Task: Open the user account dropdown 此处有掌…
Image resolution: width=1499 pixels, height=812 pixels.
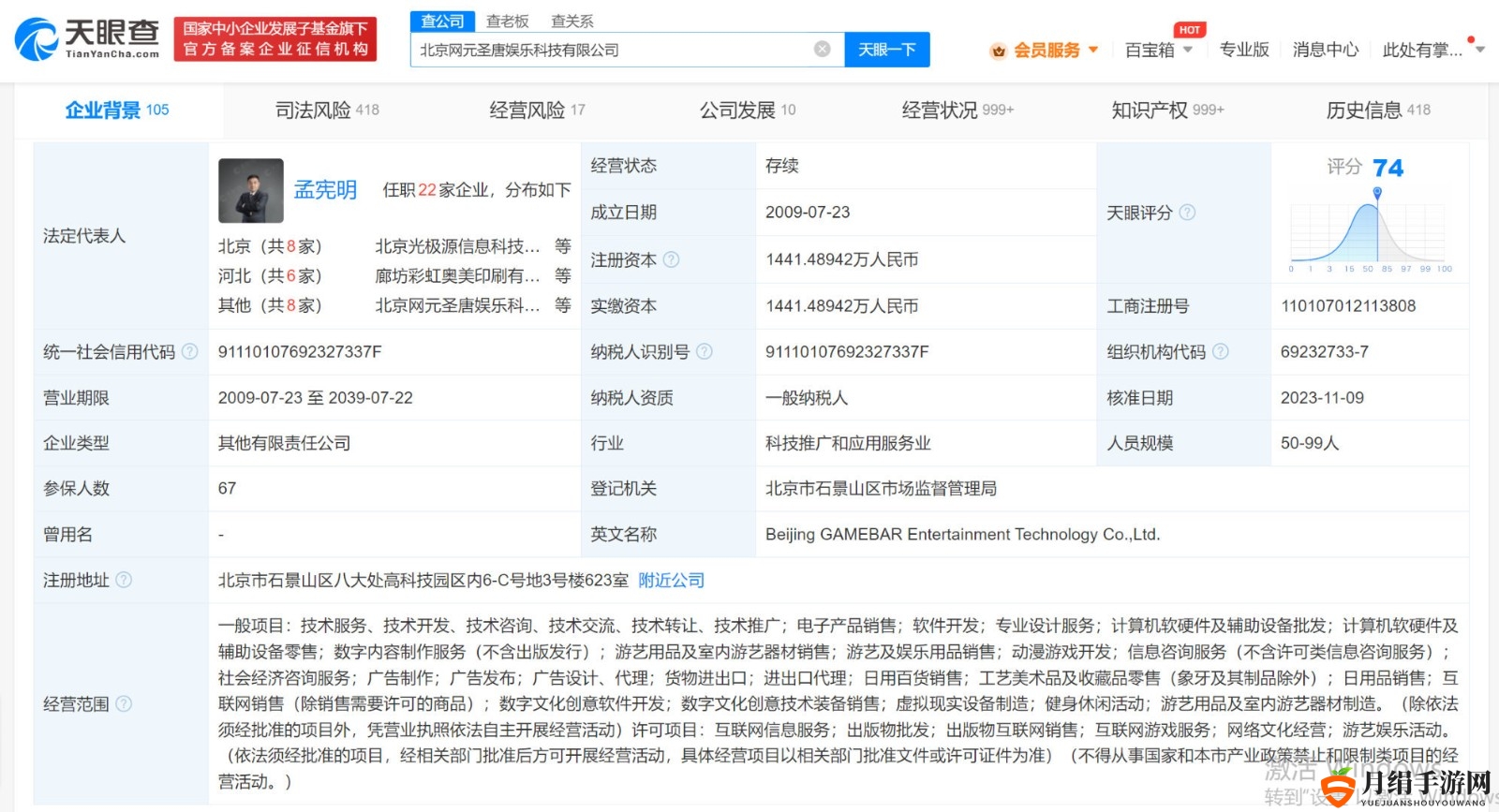Action: click(1433, 50)
